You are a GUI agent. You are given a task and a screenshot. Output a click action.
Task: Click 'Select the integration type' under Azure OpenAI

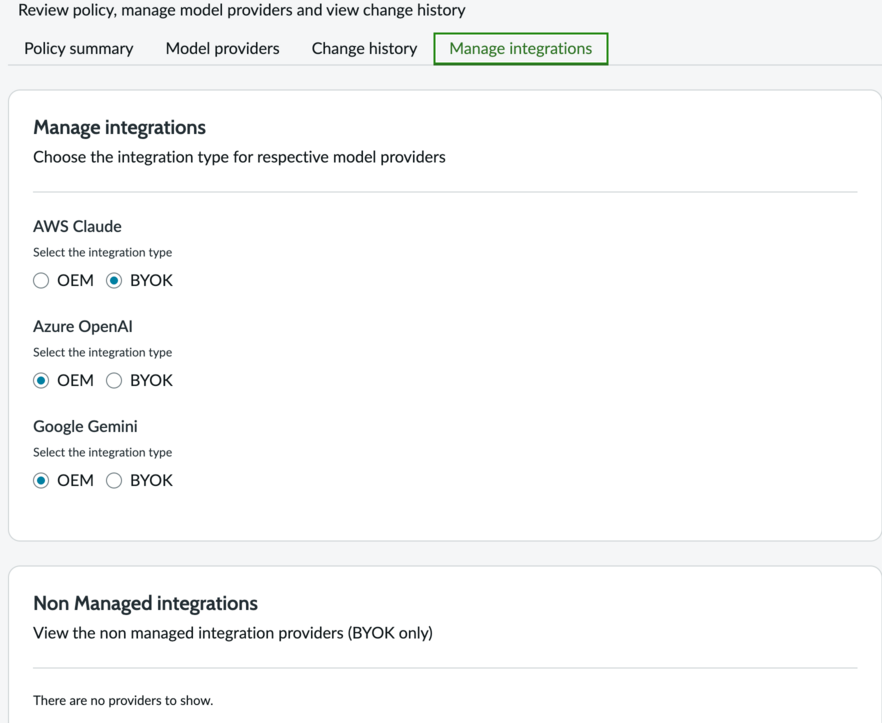(x=102, y=353)
